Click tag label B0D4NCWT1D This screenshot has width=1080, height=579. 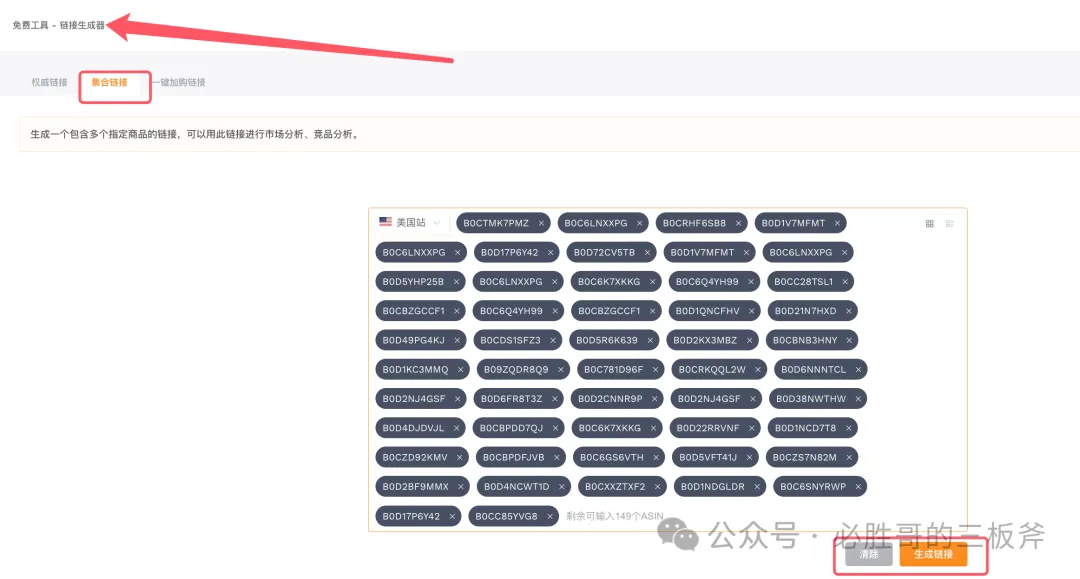(x=517, y=487)
